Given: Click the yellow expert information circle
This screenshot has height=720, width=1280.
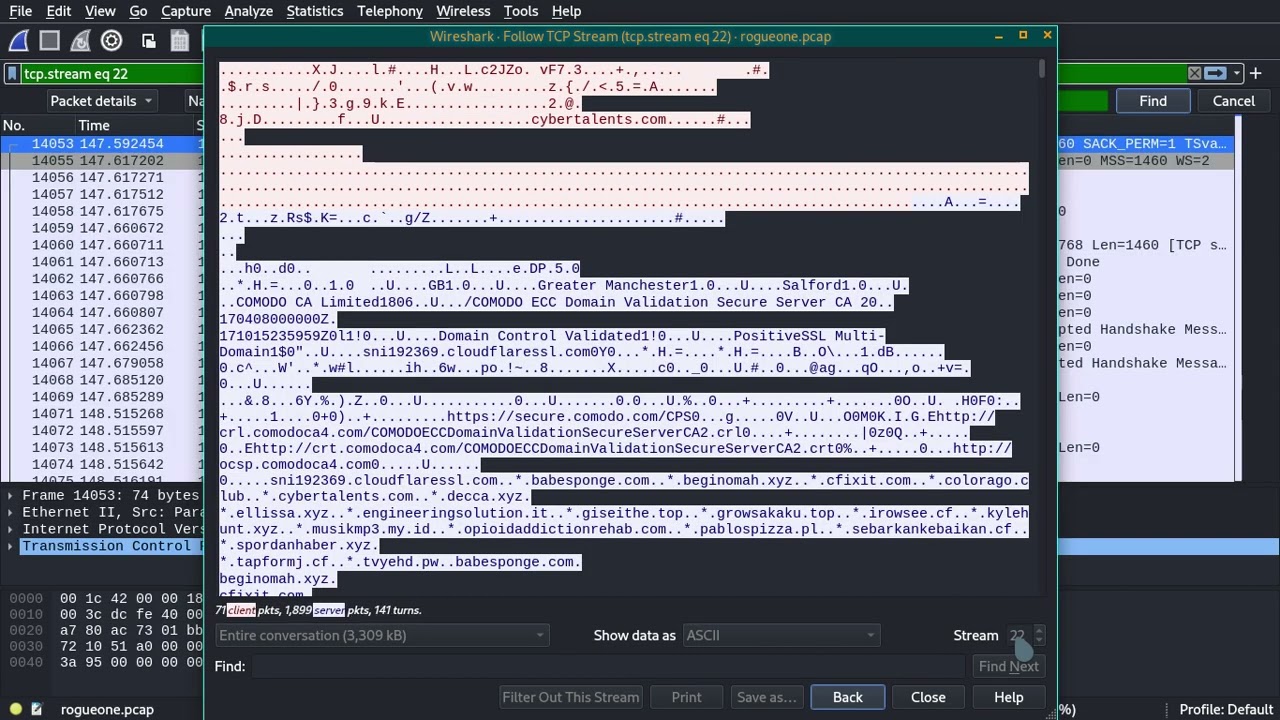Looking at the screenshot, I should click(16, 709).
